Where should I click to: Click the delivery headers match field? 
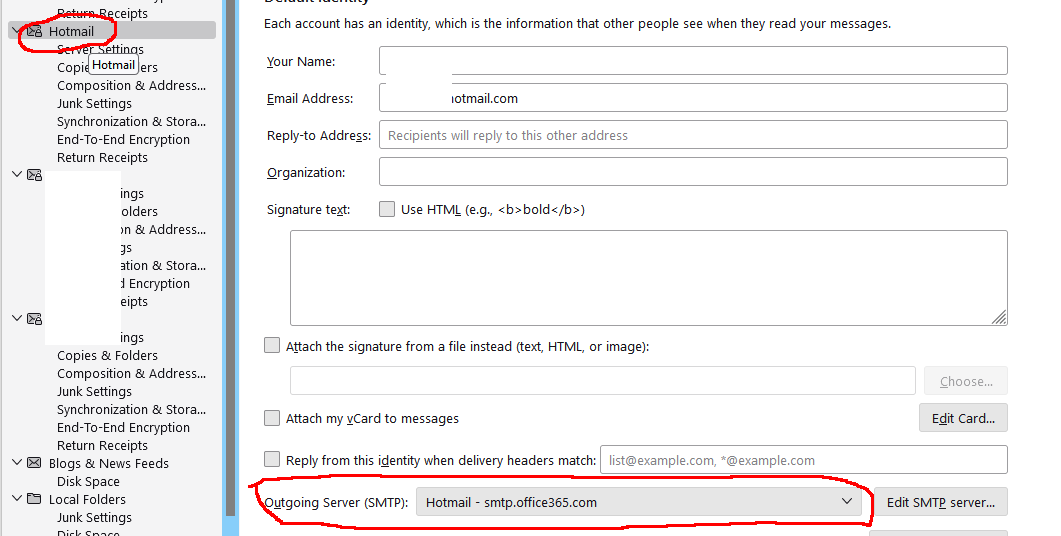coord(804,460)
